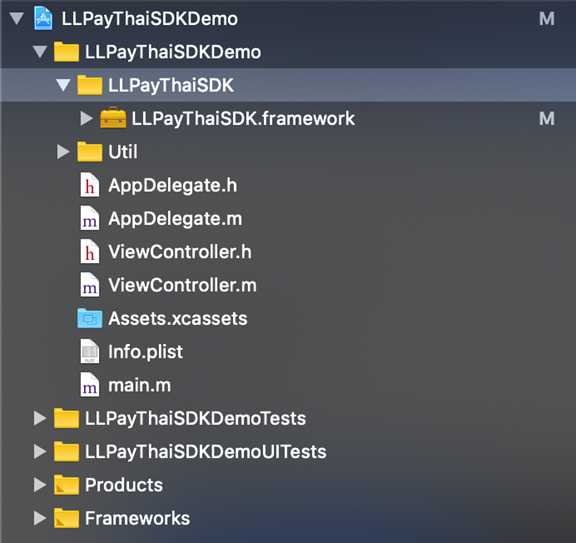Open AppDelegate.h file
Screen dimensions: 576x543
pos(173,186)
